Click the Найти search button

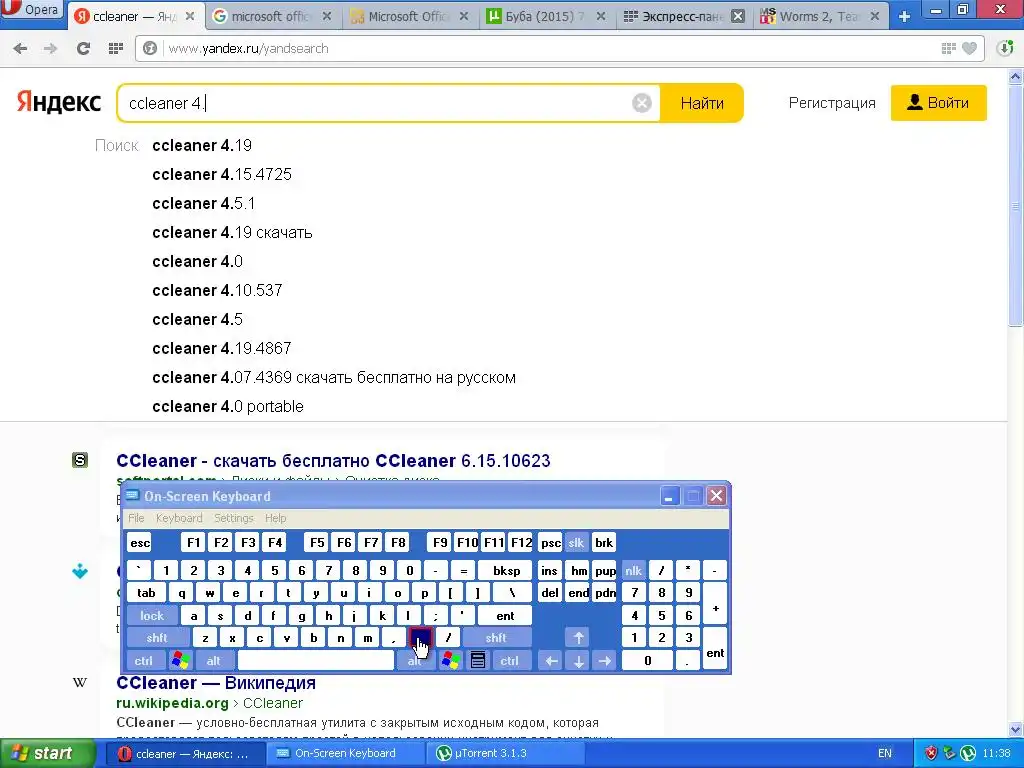[702, 103]
